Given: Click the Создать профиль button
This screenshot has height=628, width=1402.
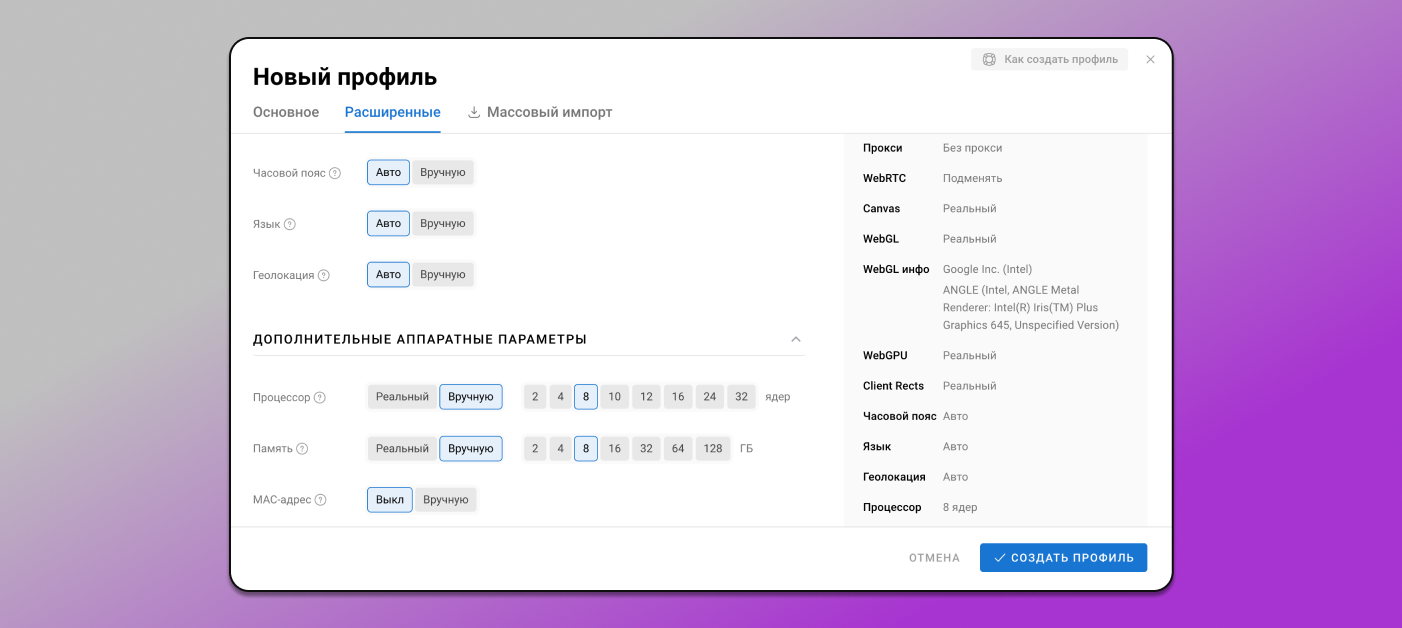Looking at the screenshot, I should click(1063, 558).
